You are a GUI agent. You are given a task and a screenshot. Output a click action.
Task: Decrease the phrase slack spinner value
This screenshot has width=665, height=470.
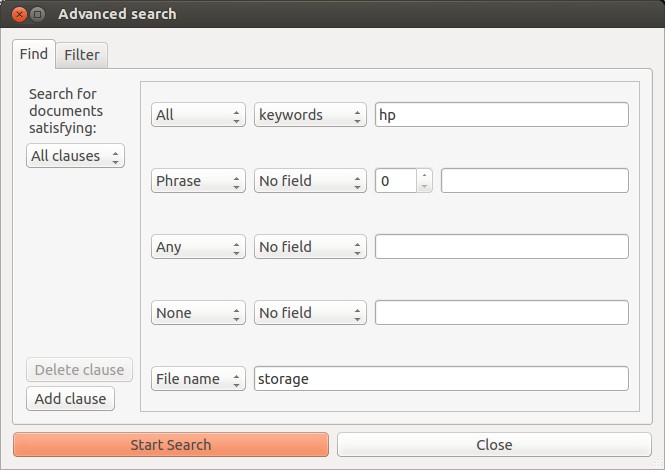tap(424, 187)
